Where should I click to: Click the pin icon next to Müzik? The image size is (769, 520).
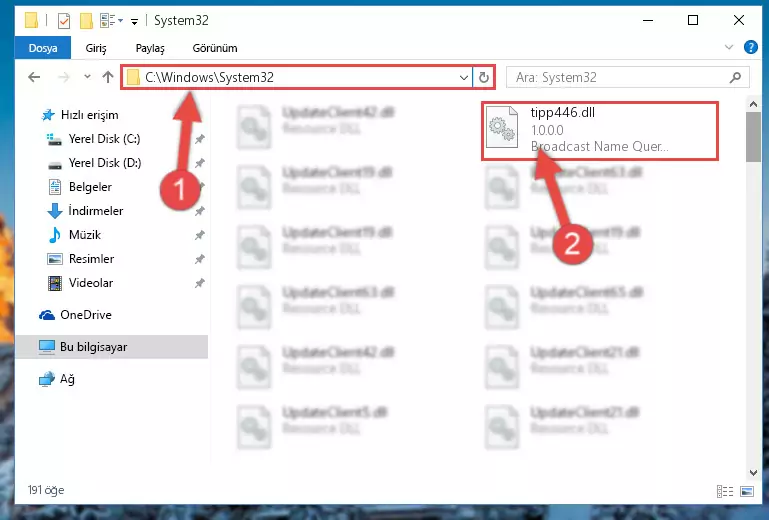200,235
